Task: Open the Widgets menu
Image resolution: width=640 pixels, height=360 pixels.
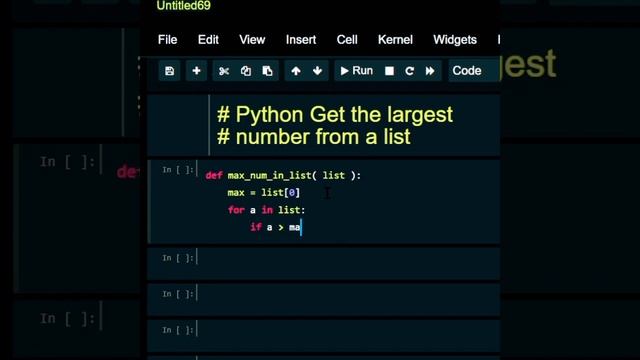Action: [455, 40]
